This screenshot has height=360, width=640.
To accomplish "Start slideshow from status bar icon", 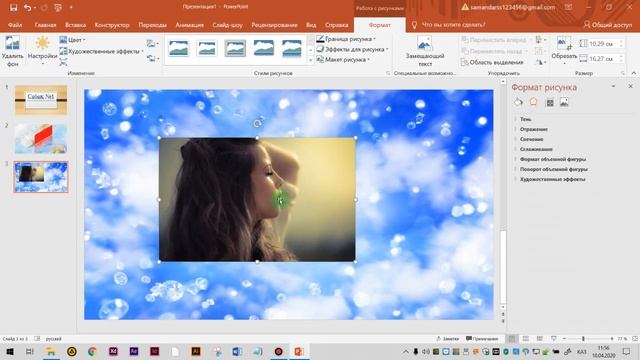I will pyautogui.click(x=553, y=339).
